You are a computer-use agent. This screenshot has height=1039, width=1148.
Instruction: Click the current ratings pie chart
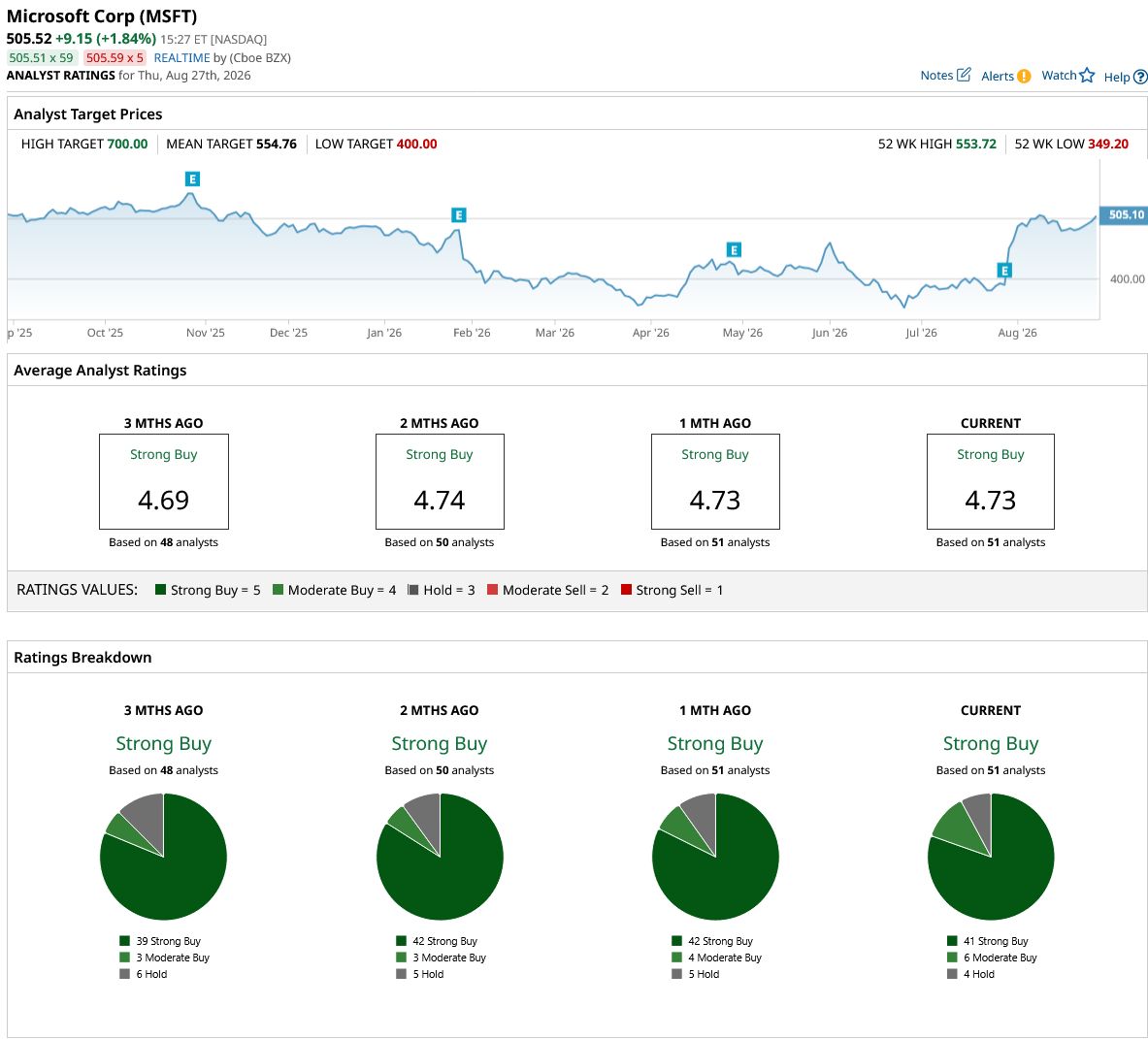point(991,856)
